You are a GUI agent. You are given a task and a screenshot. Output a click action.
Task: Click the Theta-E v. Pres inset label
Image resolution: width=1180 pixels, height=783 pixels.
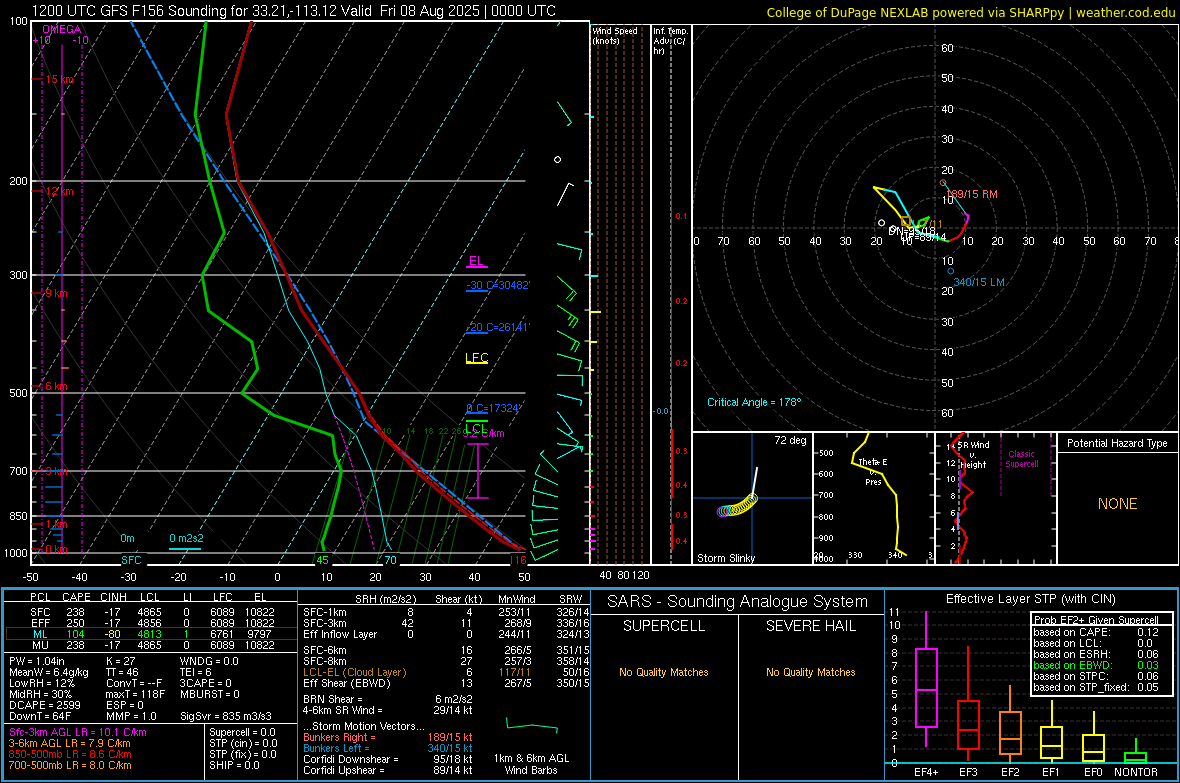(873, 472)
